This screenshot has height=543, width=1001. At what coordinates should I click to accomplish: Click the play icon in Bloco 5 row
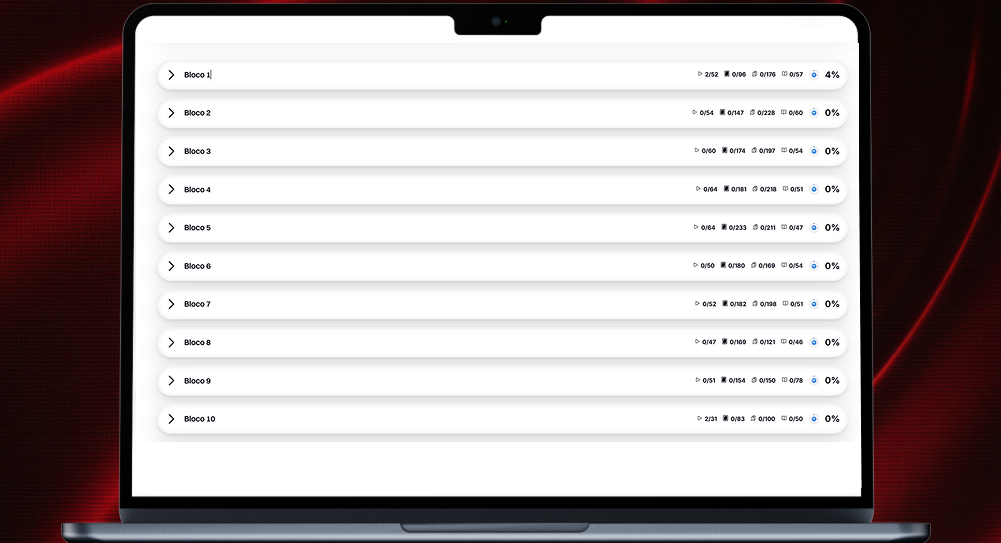[696, 227]
